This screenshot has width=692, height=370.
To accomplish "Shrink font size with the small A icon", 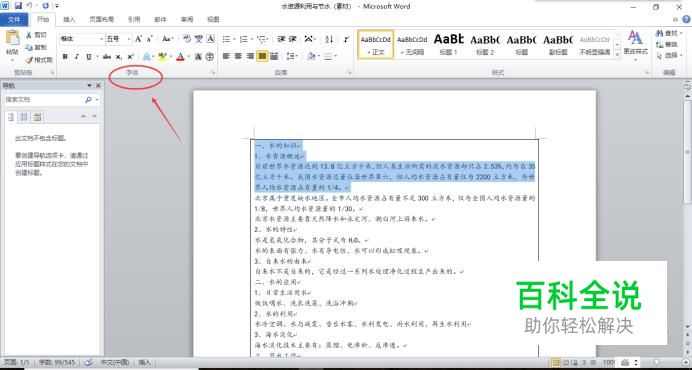I will tap(149, 39).
